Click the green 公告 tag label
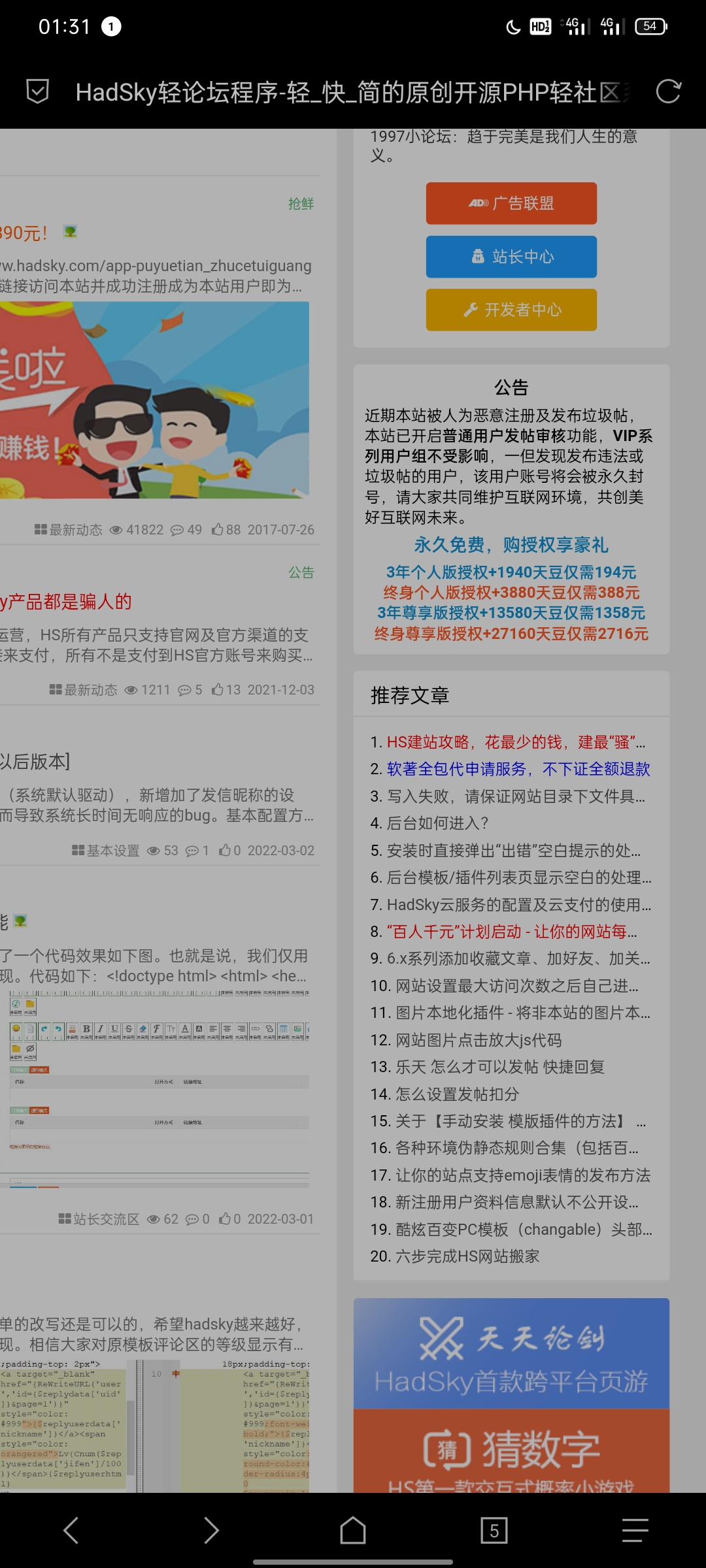706x1568 pixels. [x=301, y=573]
